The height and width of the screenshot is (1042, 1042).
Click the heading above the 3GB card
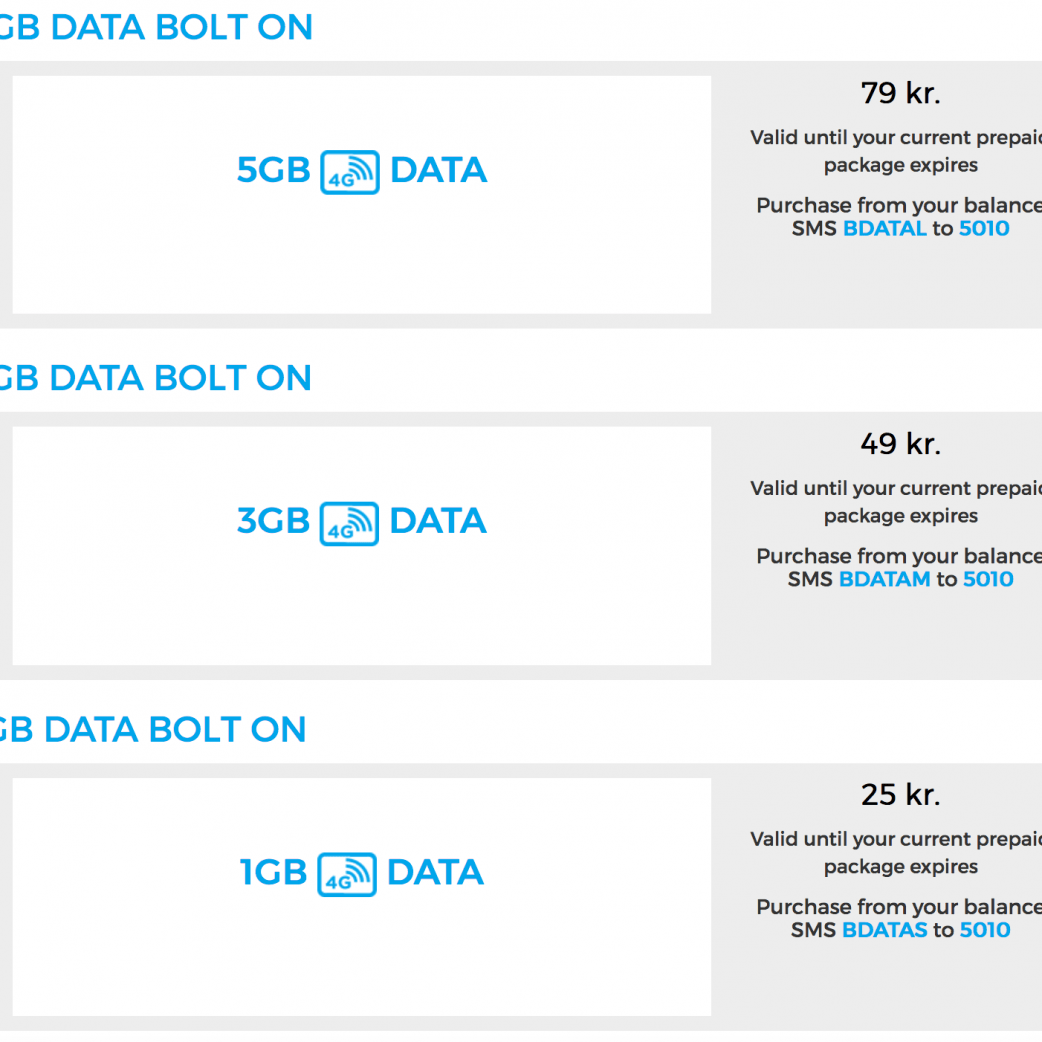(x=155, y=378)
